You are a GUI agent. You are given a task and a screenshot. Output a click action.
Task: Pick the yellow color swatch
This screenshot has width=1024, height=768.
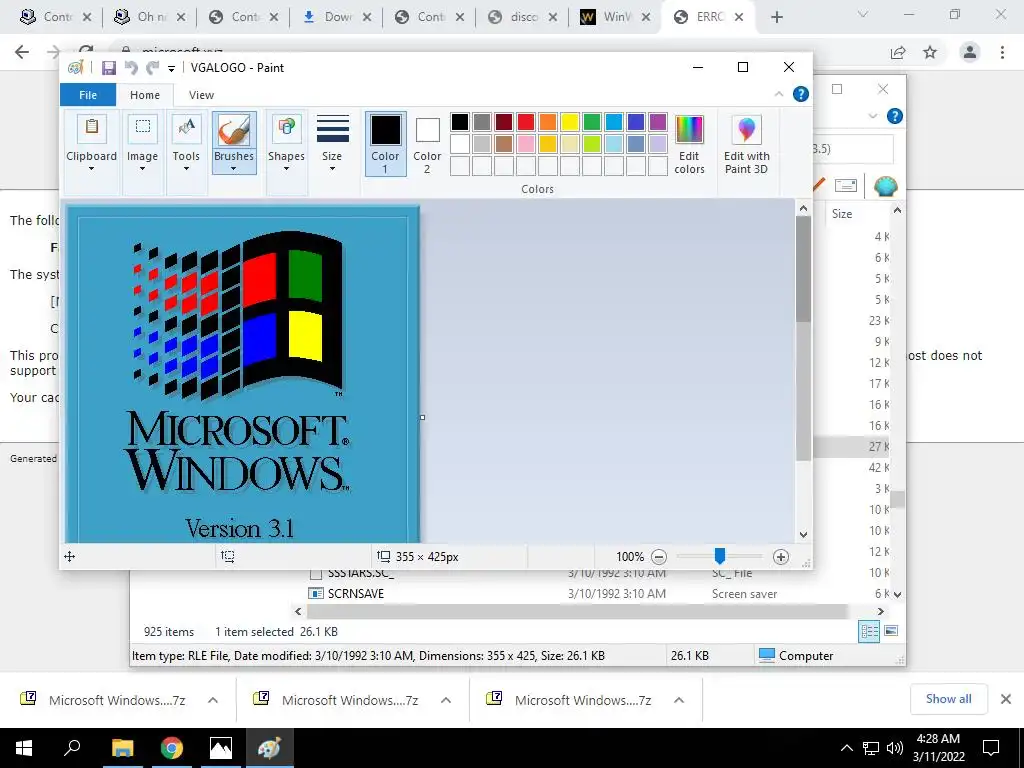569,122
